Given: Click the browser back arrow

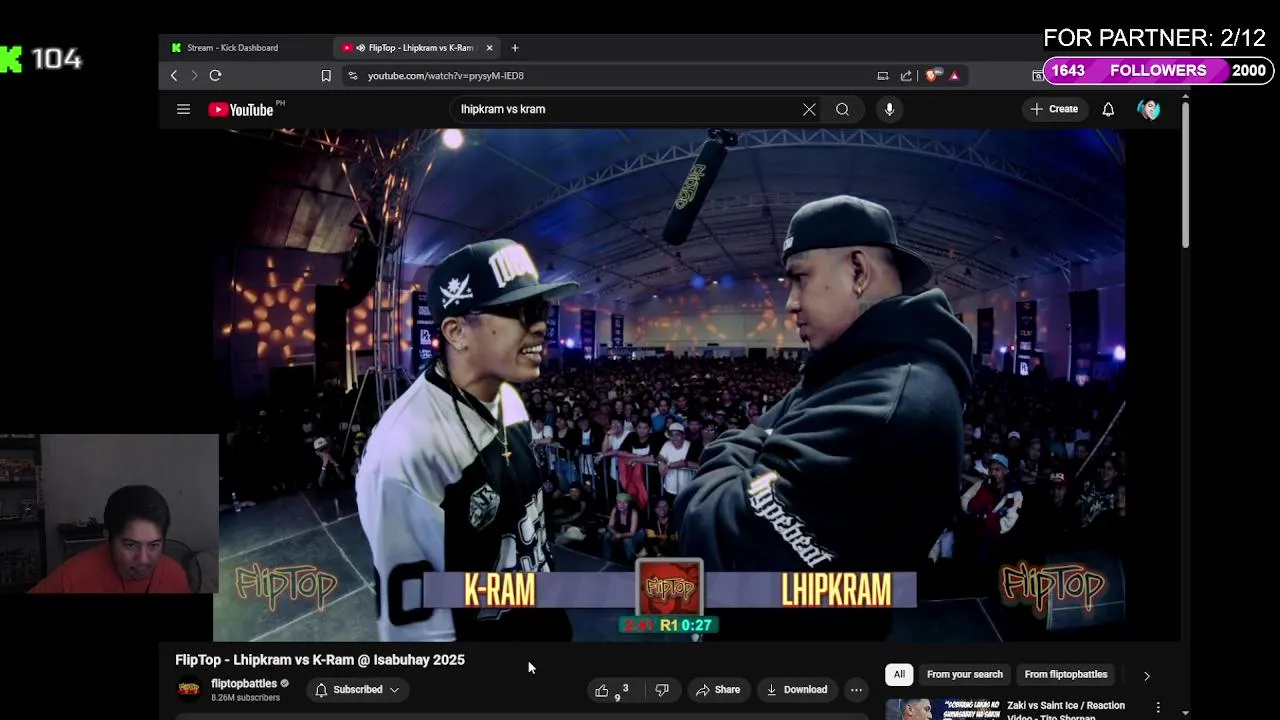Looking at the screenshot, I should [x=174, y=75].
